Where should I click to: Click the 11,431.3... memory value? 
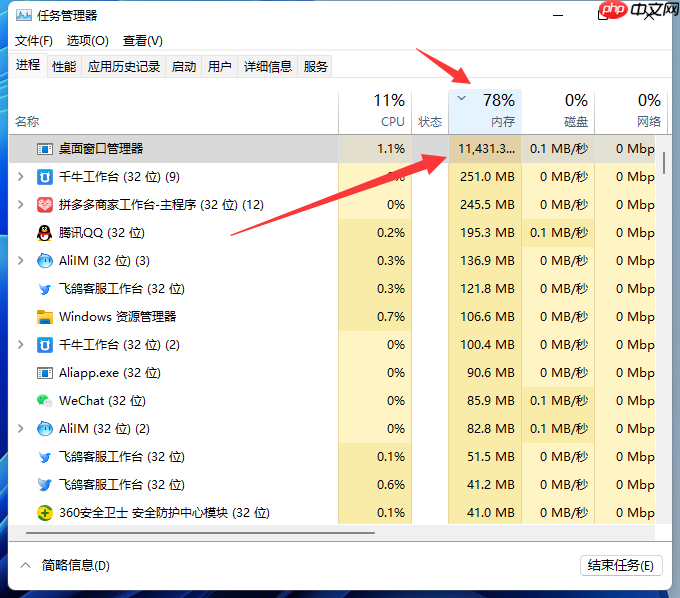[x=487, y=149]
